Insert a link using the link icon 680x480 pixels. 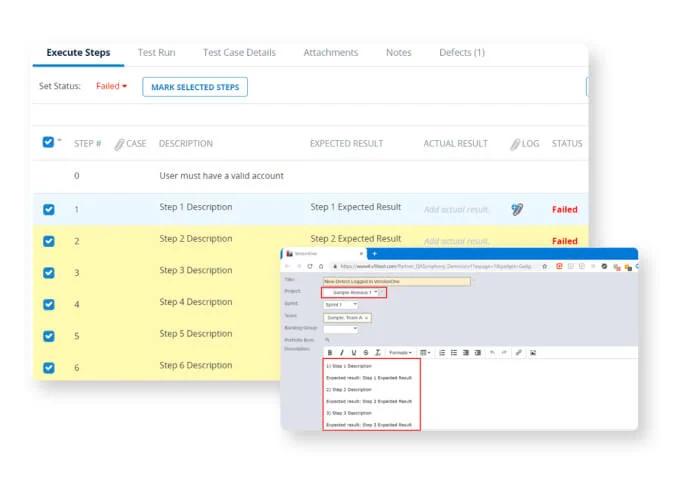tap(518, 352)
